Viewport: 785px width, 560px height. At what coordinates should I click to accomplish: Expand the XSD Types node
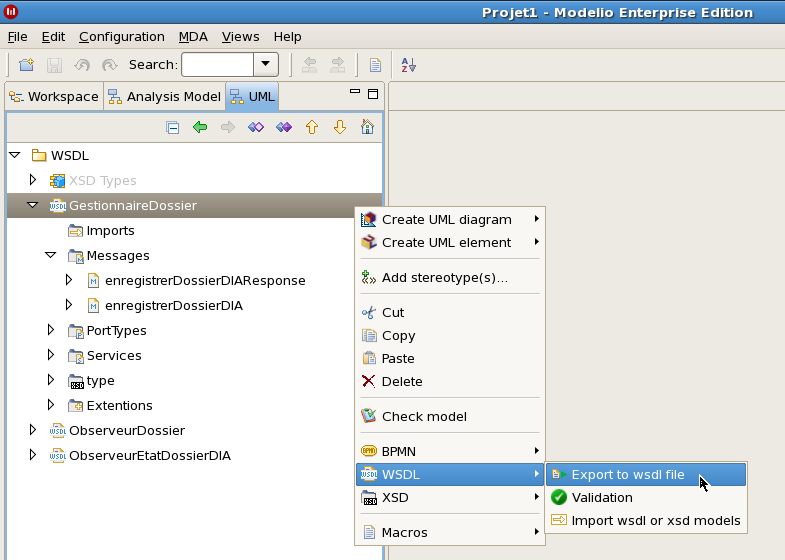(33, 180)
